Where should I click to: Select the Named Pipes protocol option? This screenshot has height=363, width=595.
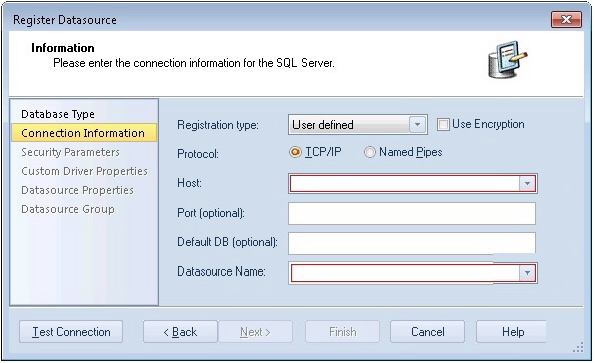coord(369,152)
